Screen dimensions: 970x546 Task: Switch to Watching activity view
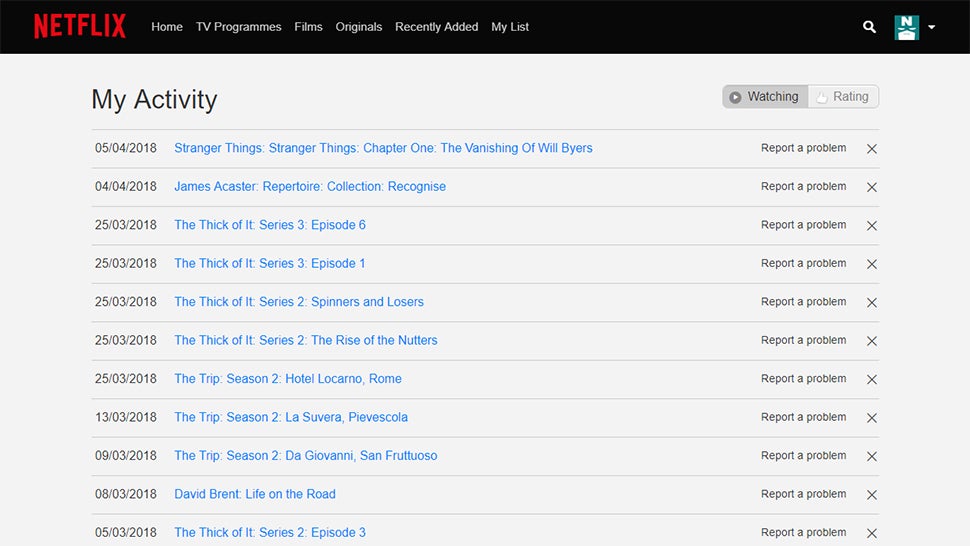pyautogui.click(x=765, y=96)
